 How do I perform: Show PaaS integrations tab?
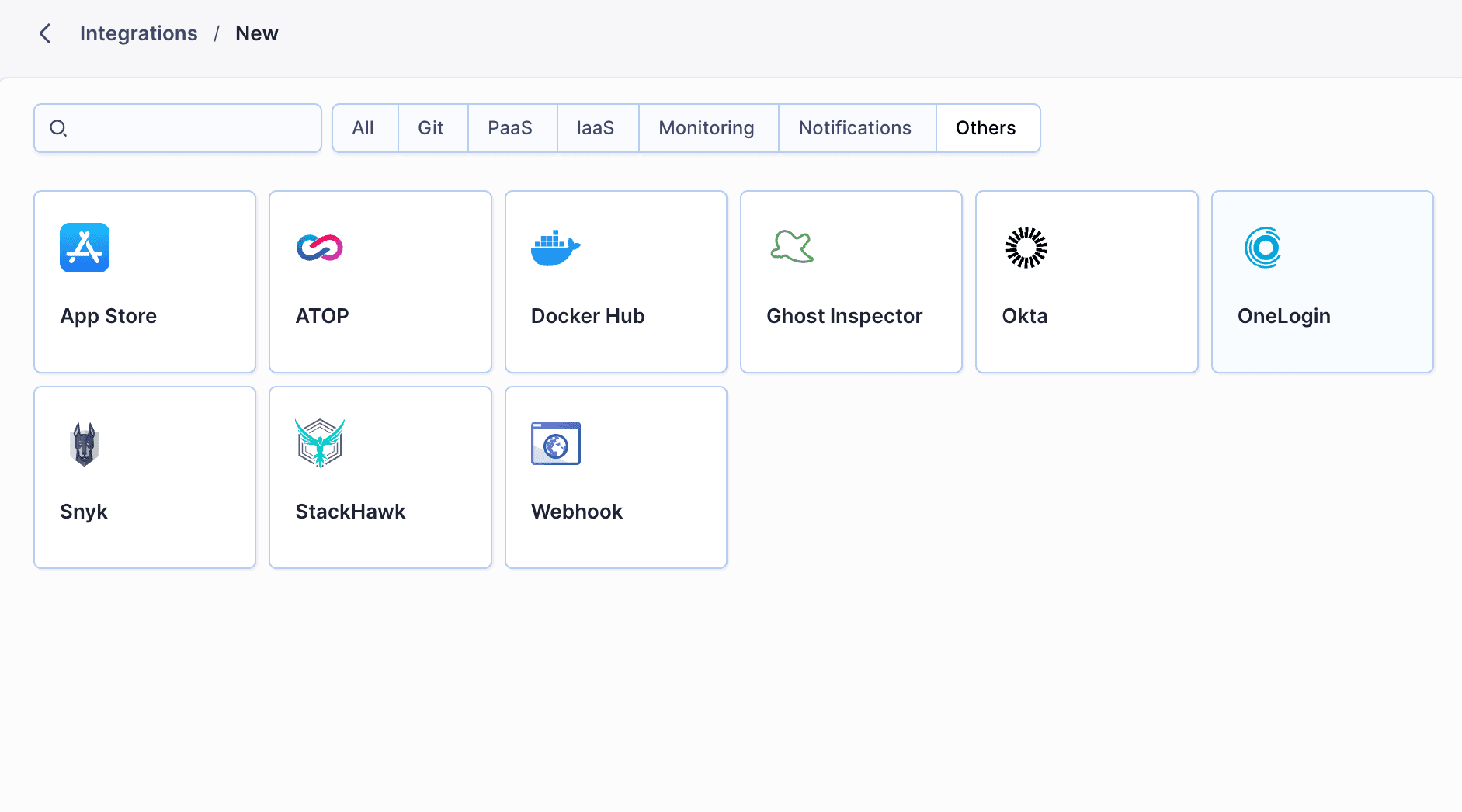click(510, 128)
